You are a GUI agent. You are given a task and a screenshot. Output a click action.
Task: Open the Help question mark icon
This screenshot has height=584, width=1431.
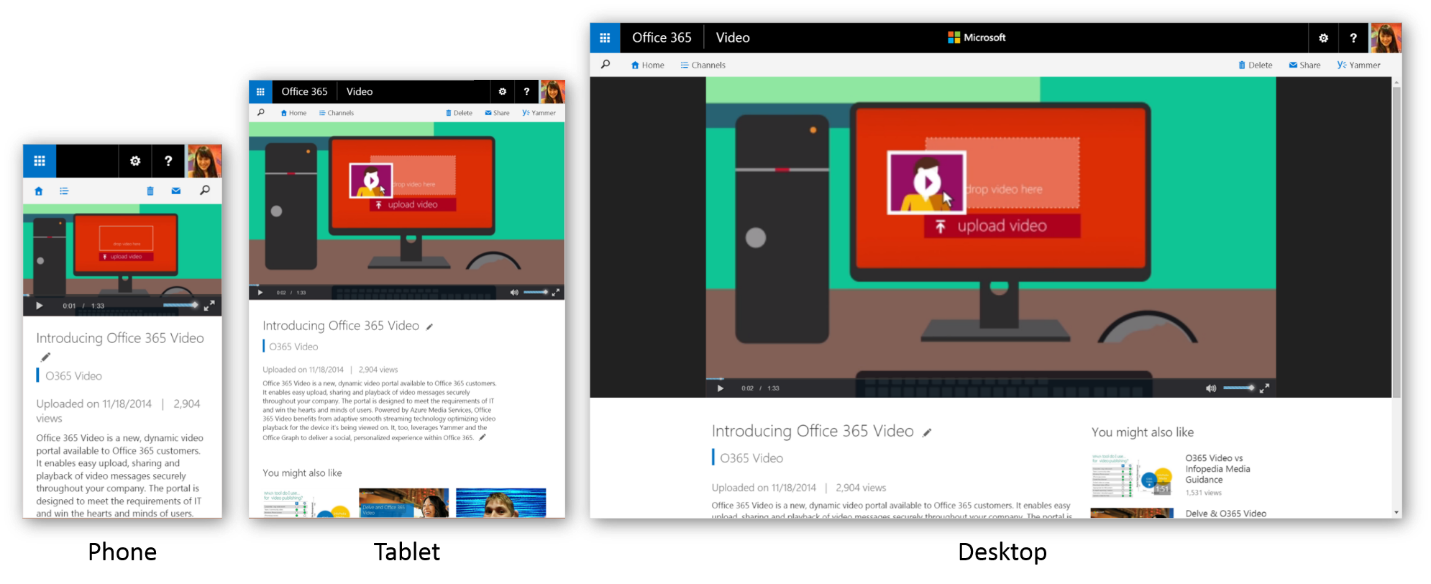1354,37
